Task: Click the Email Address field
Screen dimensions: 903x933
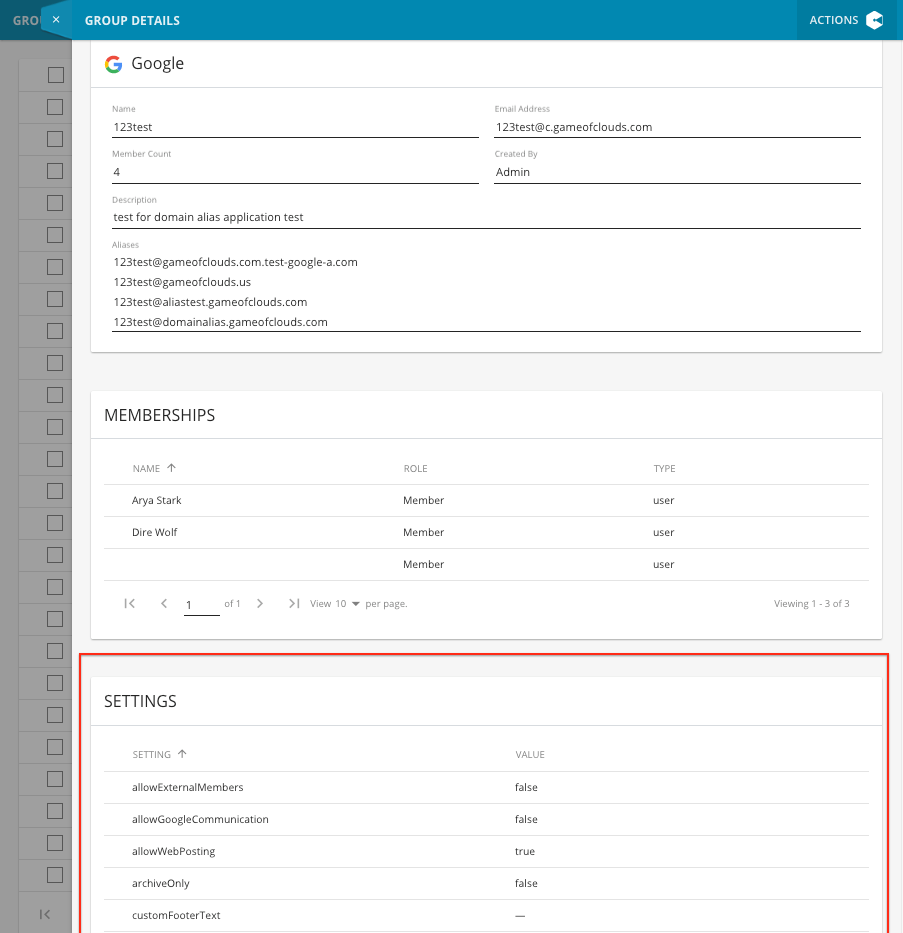Action: [677, 127]
